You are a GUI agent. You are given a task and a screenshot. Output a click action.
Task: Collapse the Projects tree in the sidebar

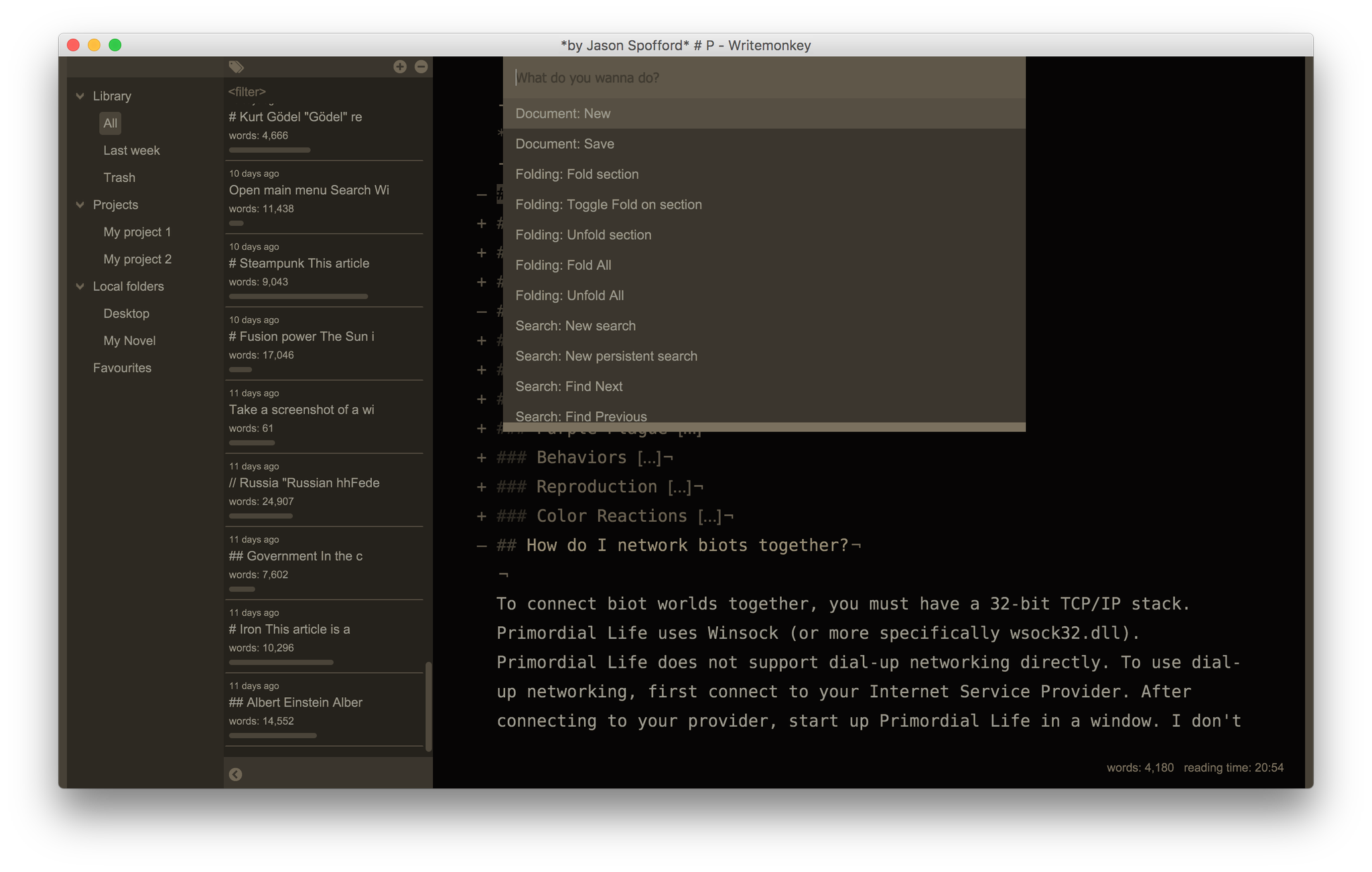click(80, 204)
